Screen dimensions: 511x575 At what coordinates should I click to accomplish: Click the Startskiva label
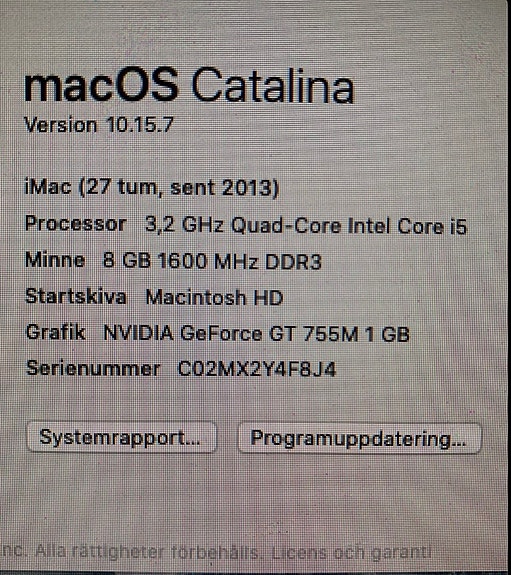pos(76,296)
